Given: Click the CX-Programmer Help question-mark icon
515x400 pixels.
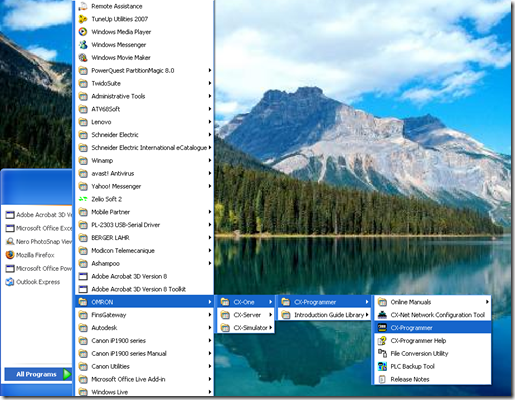Looking at the screenshot, I should (382, 341).
